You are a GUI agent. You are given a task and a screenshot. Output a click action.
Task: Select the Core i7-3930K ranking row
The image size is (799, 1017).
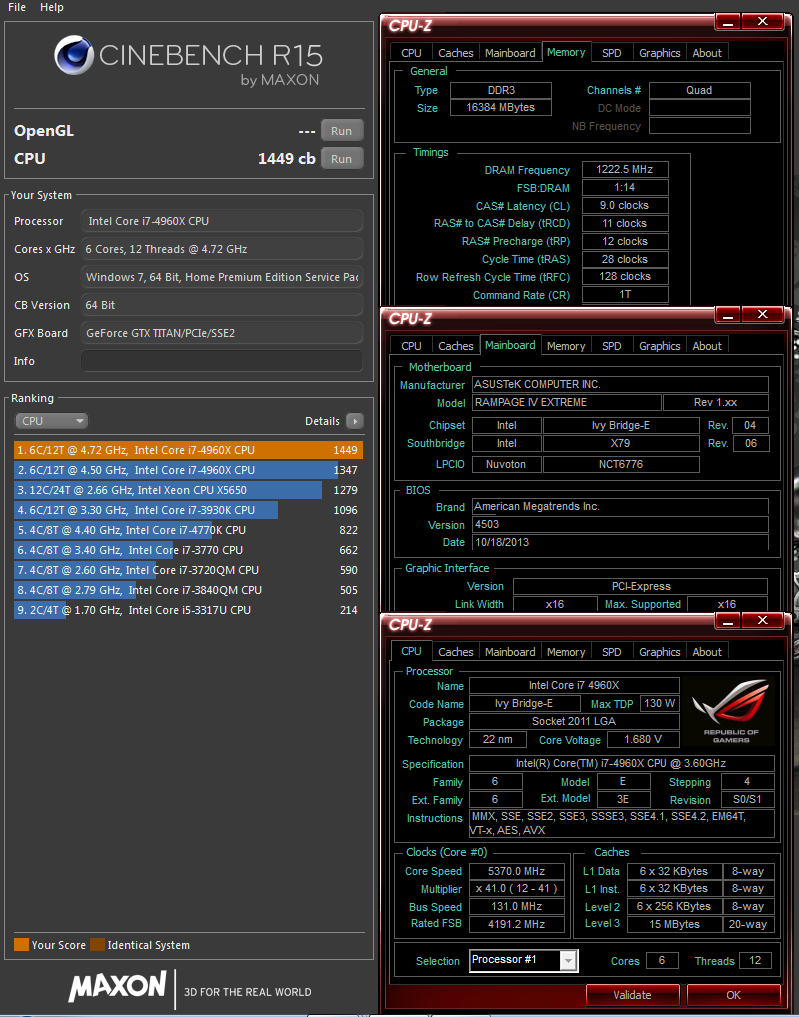188,510
